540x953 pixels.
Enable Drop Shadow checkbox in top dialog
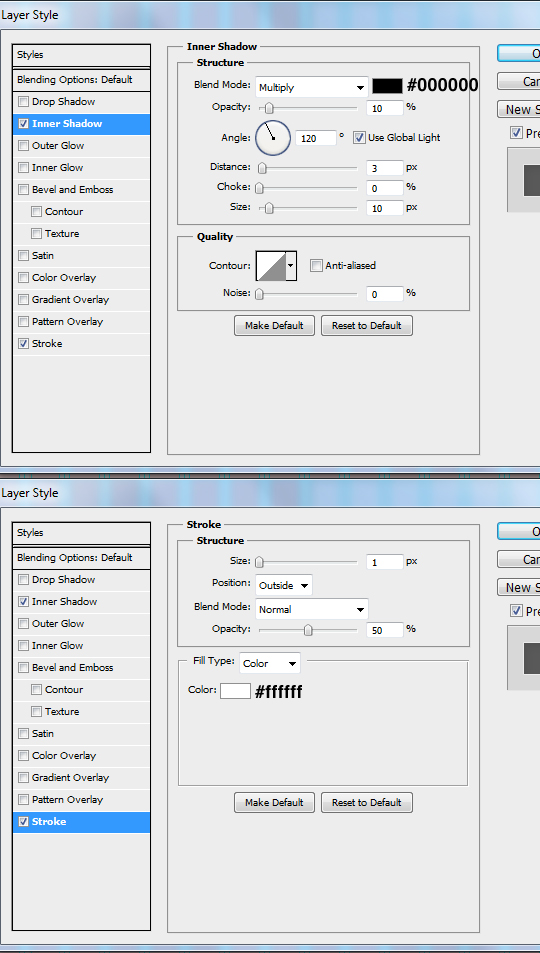pyautogui.click(x=24, y=101)
